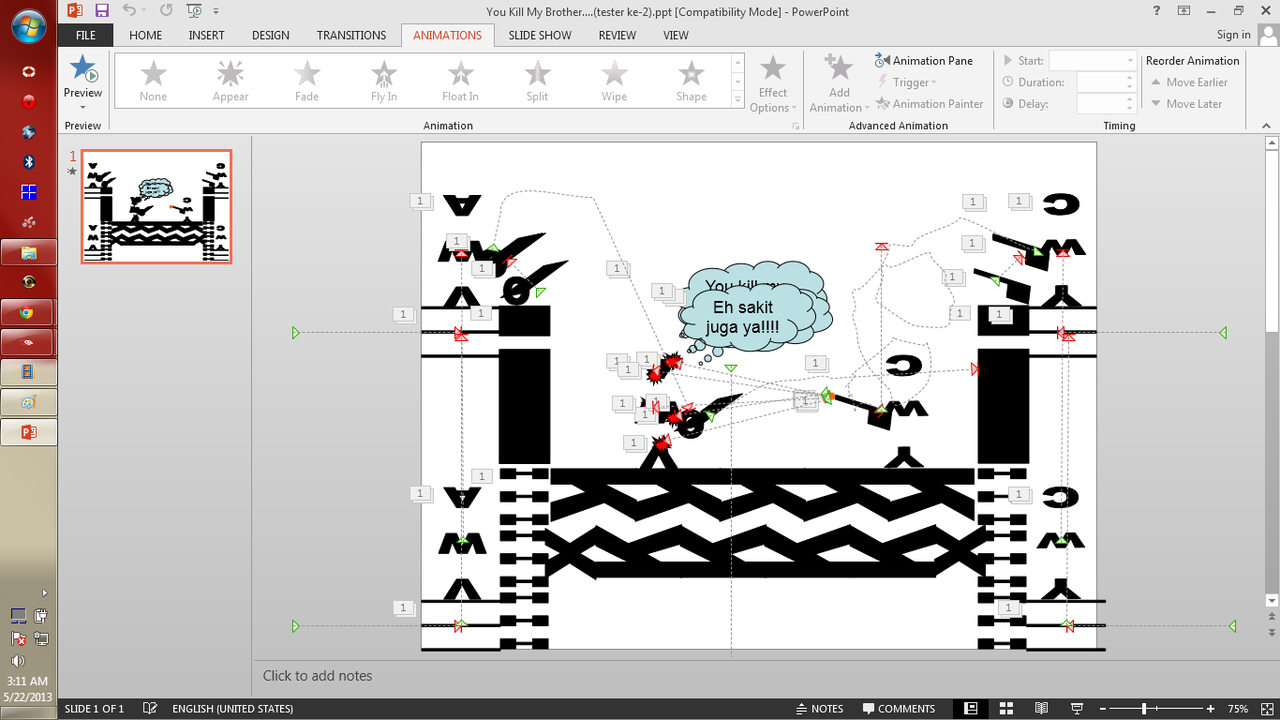This screenshot has height=720, width=1280.
Task: Click Move Earlier in Reorder Animation
Action: click(x=1189, y=82)
